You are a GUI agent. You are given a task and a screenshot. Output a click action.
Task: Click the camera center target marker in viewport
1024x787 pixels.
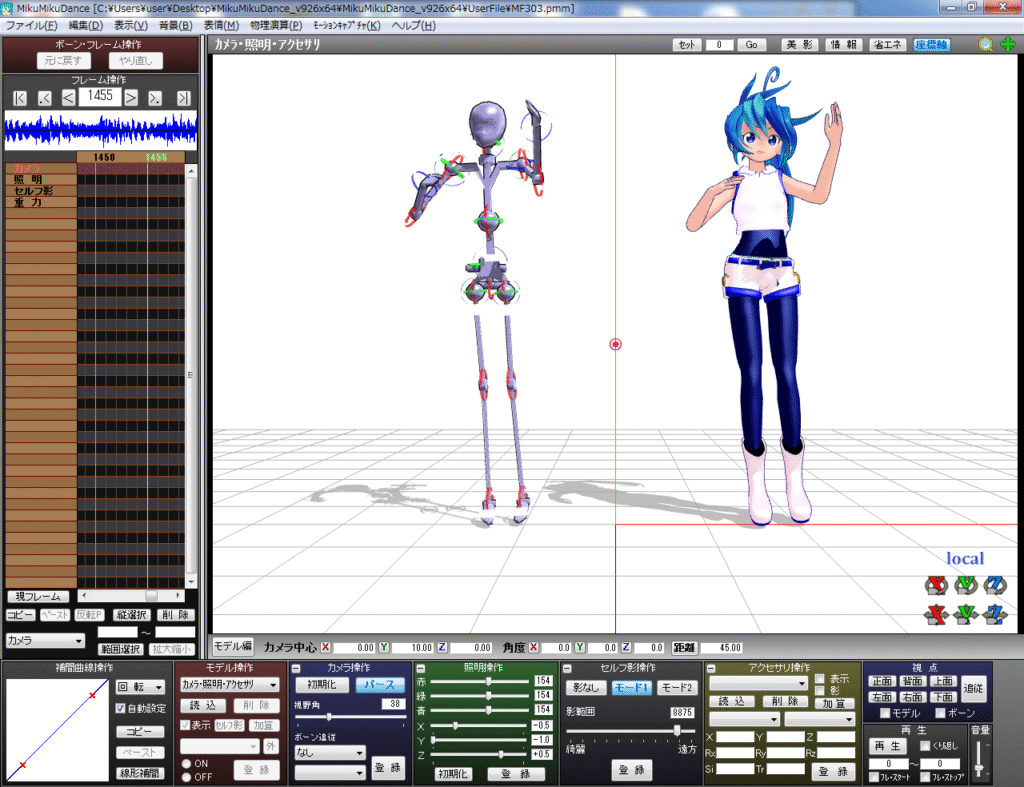point(615,344)
